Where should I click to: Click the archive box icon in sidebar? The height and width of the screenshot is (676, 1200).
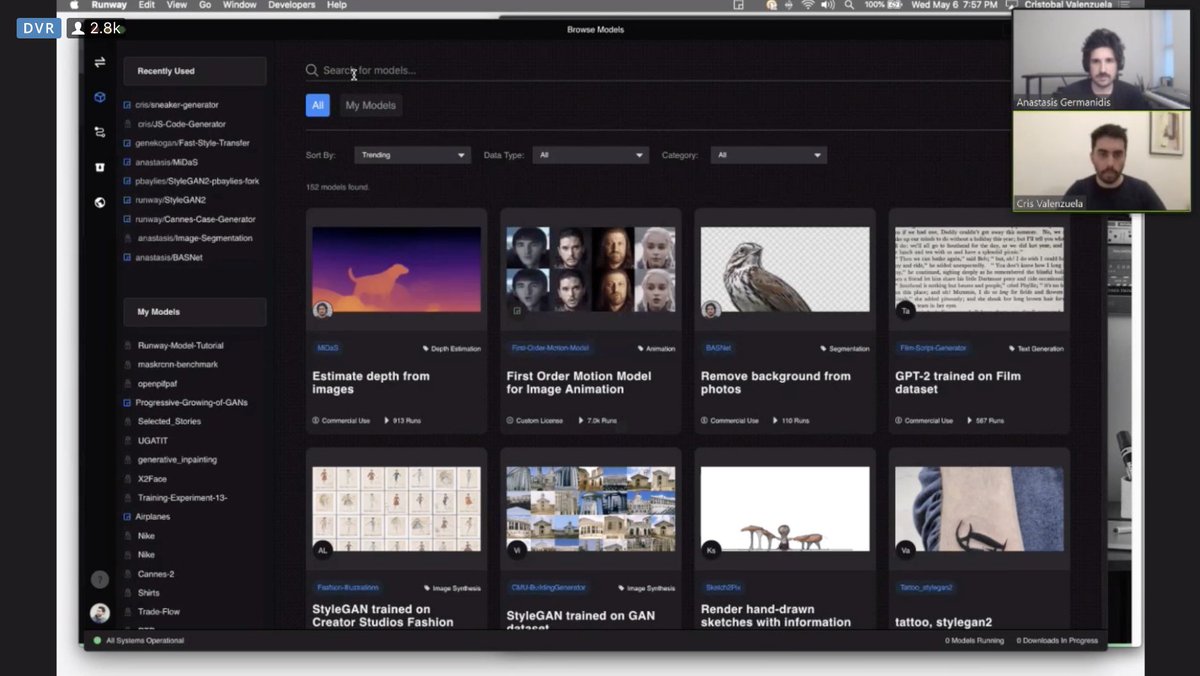tap(100, 167)
